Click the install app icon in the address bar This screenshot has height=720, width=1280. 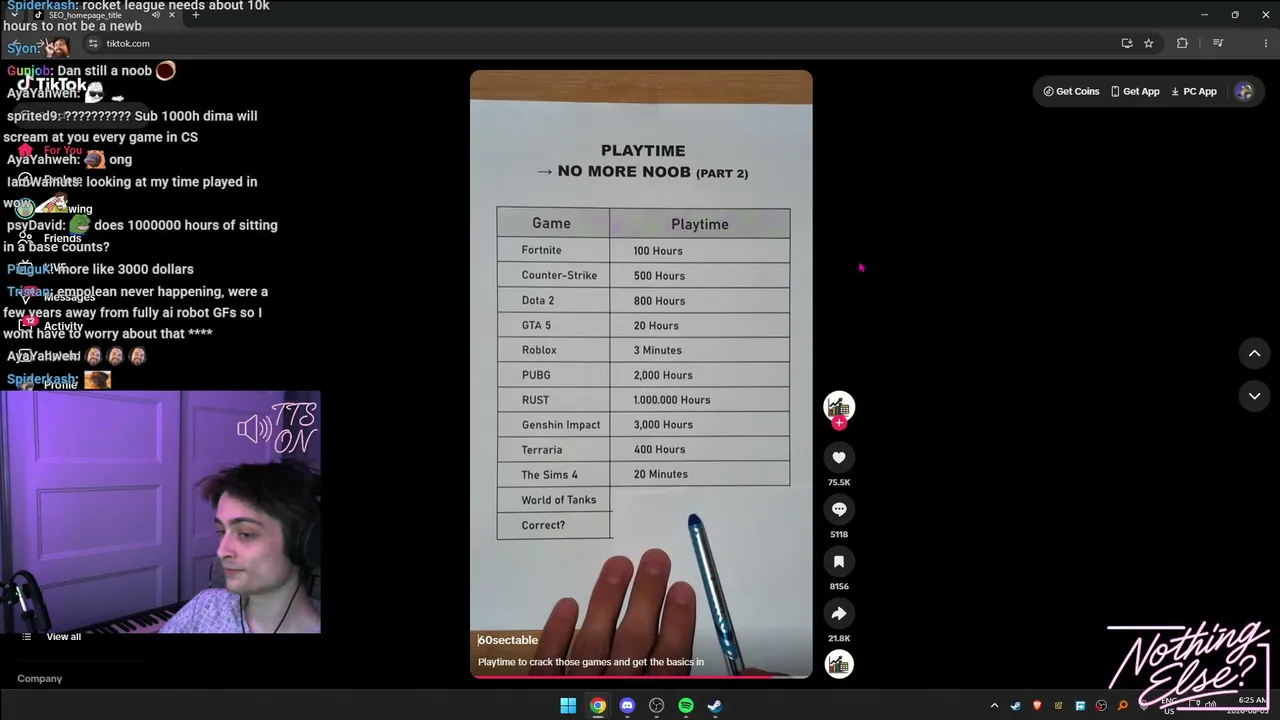point(1127,43)
